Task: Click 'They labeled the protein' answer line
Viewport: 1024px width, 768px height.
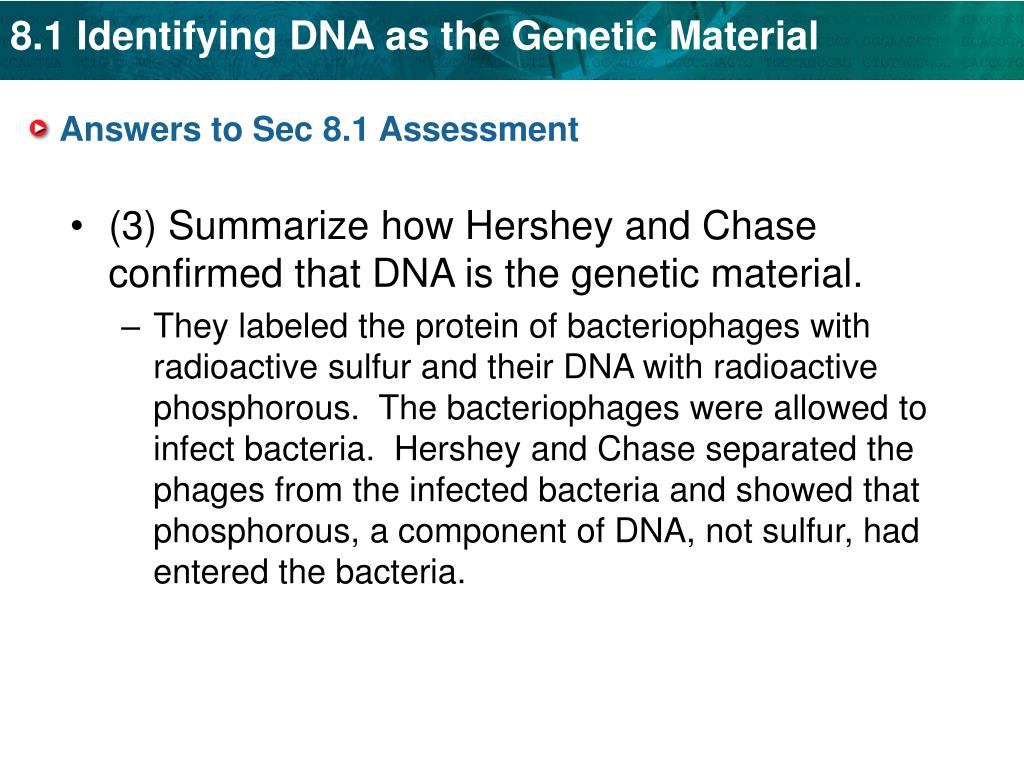Action: click(x=511, y=327)
